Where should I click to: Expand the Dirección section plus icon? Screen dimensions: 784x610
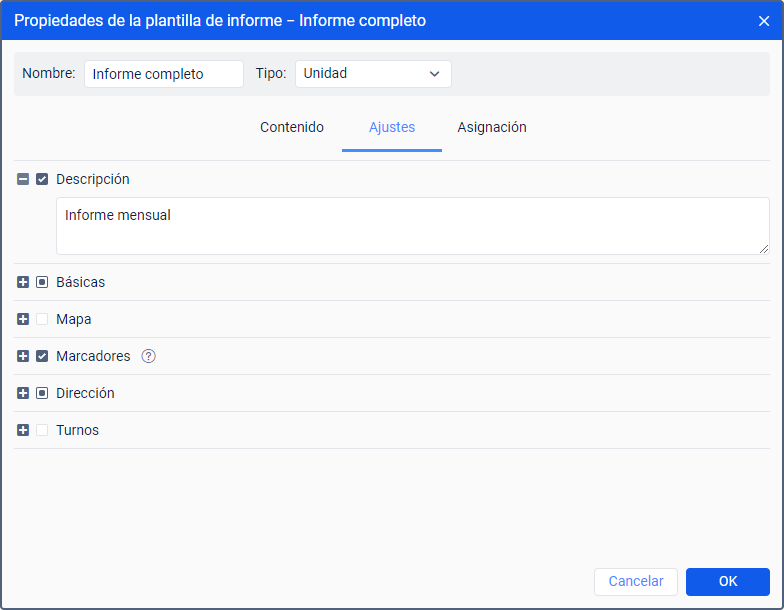[23, 393]
